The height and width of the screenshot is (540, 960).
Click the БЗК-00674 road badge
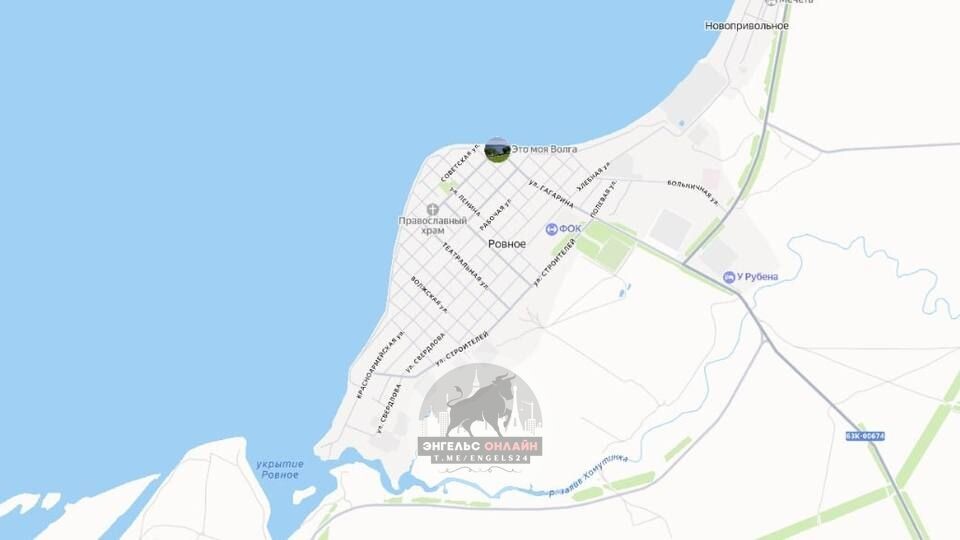coord(865,436)
